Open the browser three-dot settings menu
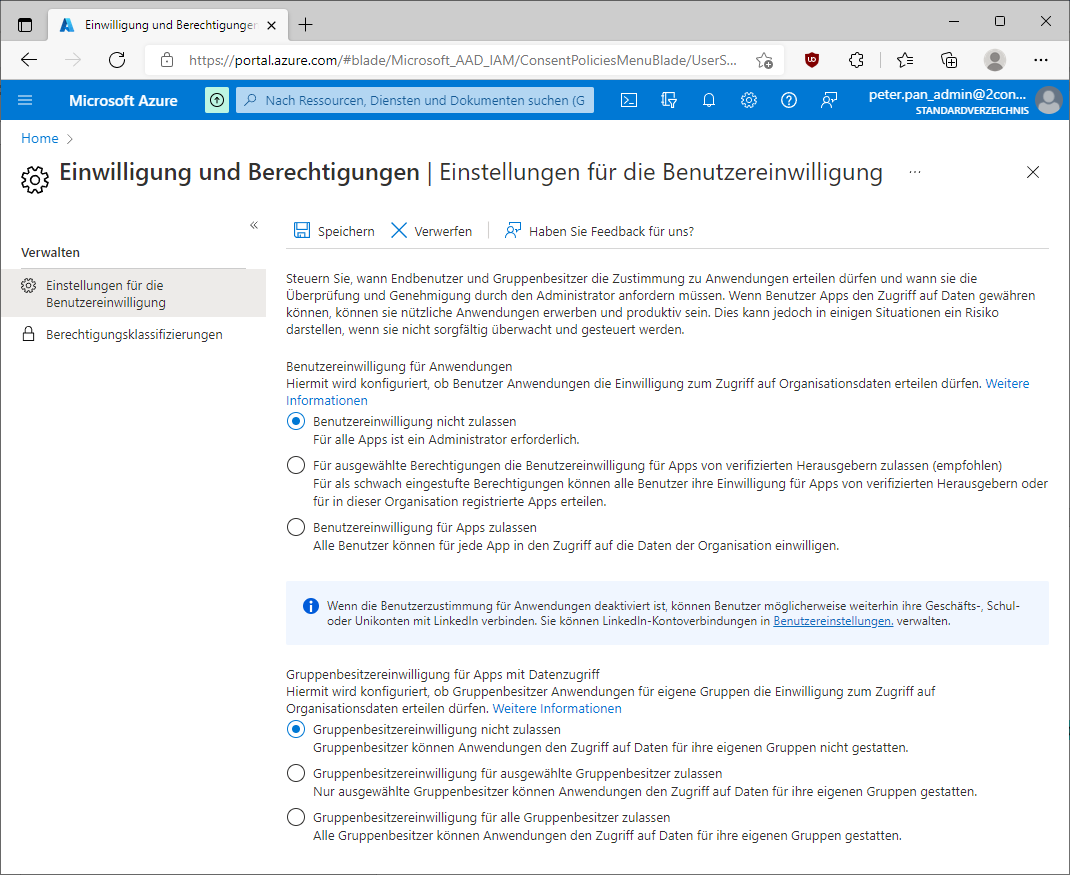Image resolution: width=1070 pixels, height=875 pixels. click(1041, 60)
